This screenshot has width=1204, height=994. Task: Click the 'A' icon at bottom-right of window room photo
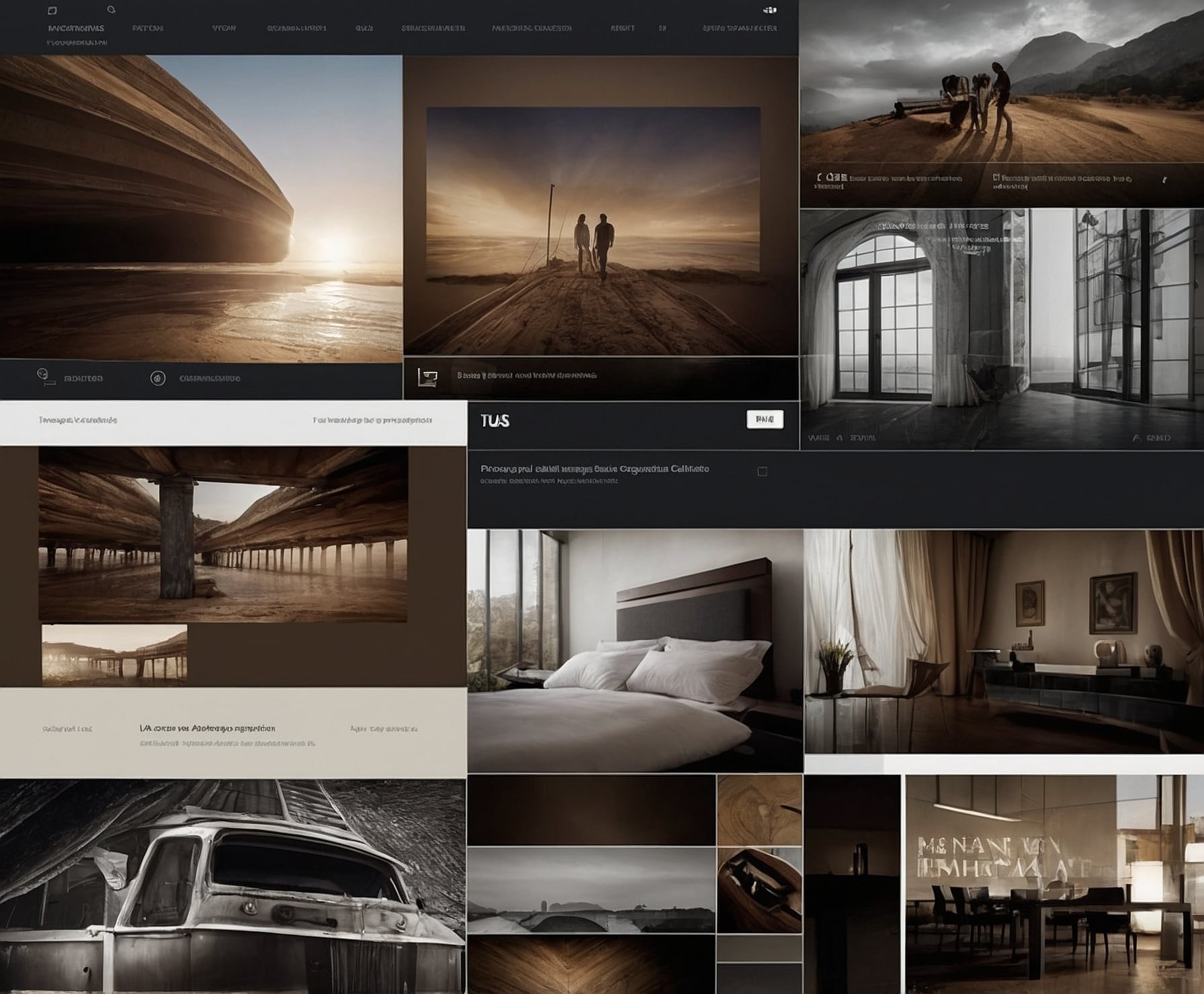click(x=1136, y=438)
